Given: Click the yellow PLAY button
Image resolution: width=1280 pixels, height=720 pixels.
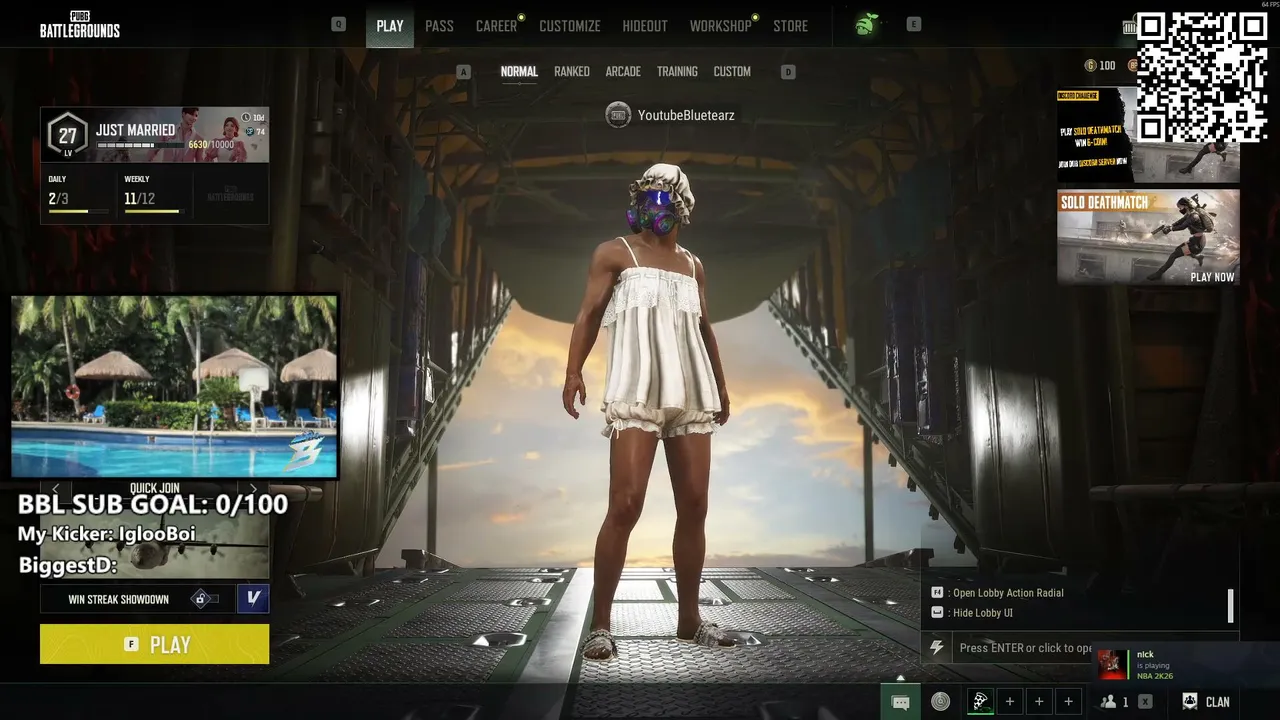Looking at the screenshot, I should [x=154, y=644].
